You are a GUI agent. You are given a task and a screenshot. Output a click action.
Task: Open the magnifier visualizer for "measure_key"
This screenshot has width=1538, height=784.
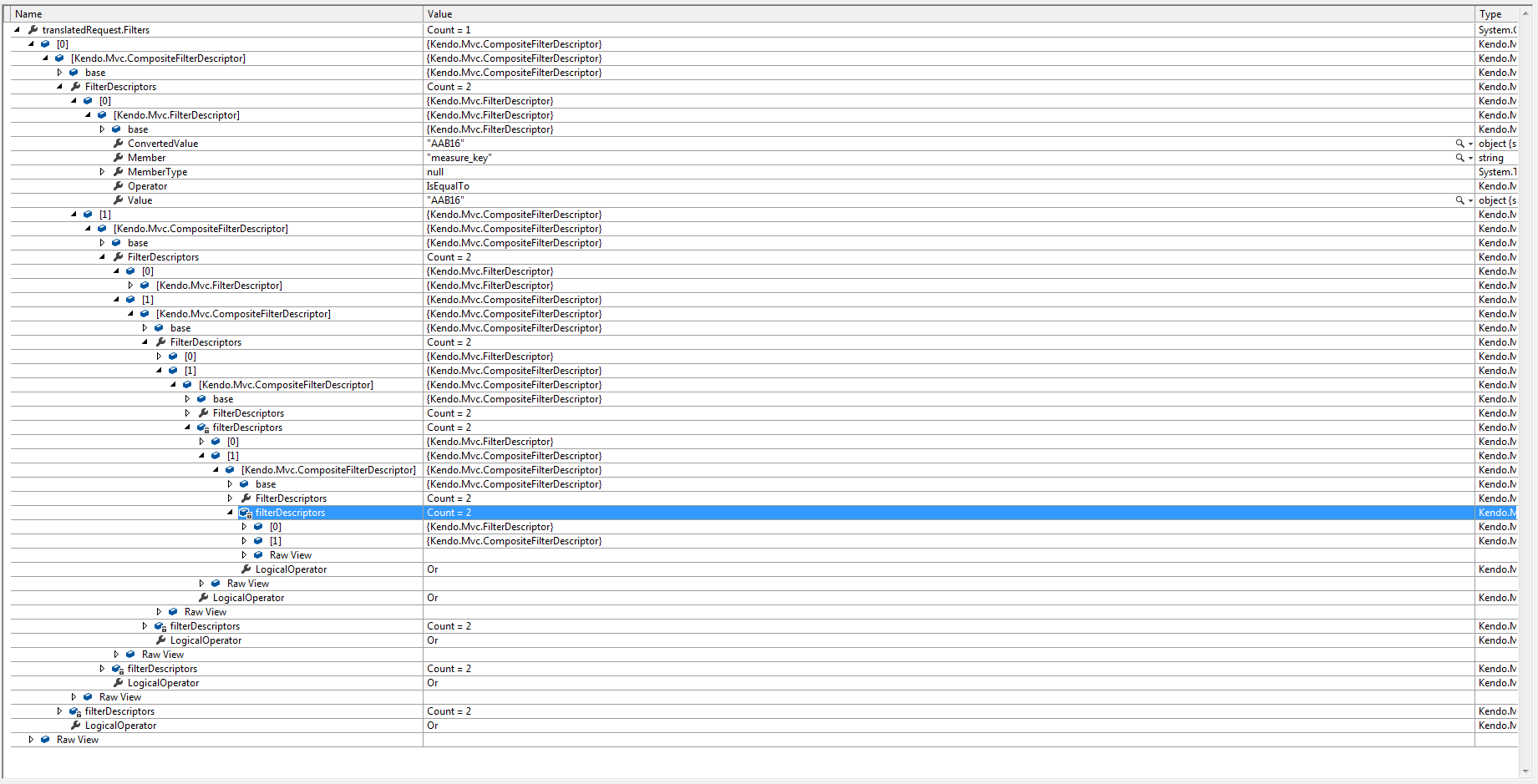[x=1459, y=158]
